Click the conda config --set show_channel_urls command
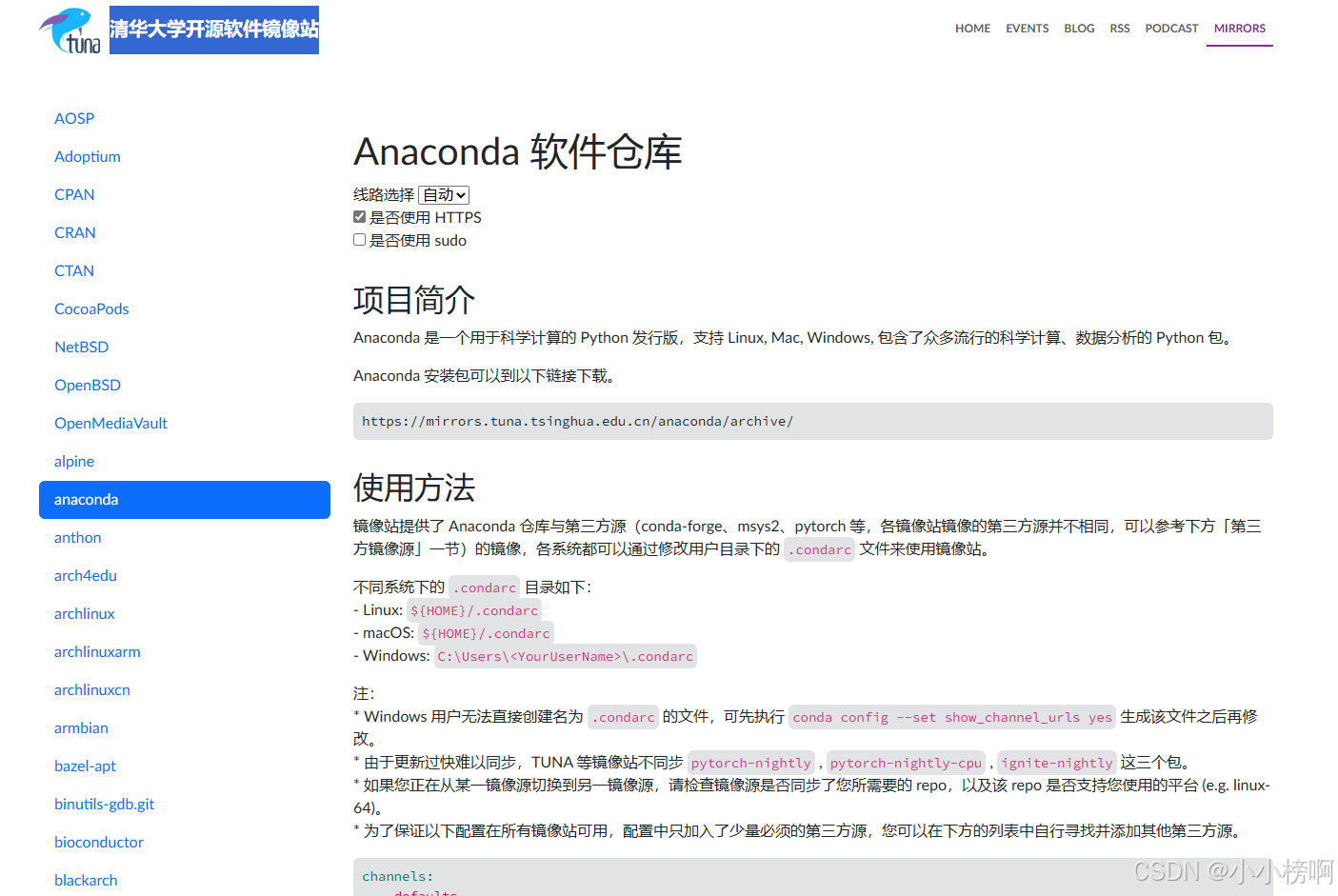Screen dimensions: 1338x896 952,717
